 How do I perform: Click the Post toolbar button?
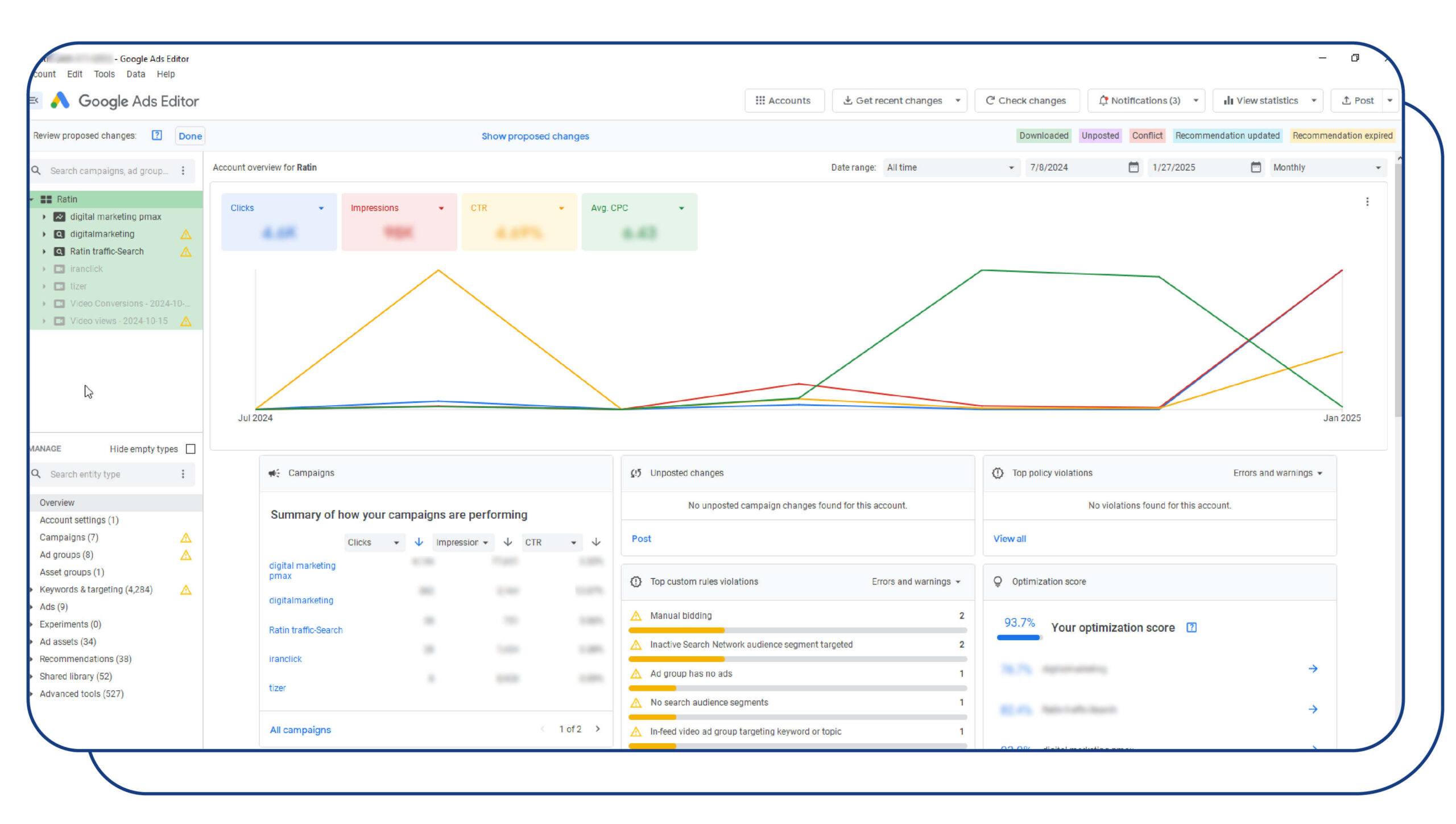1358,101
